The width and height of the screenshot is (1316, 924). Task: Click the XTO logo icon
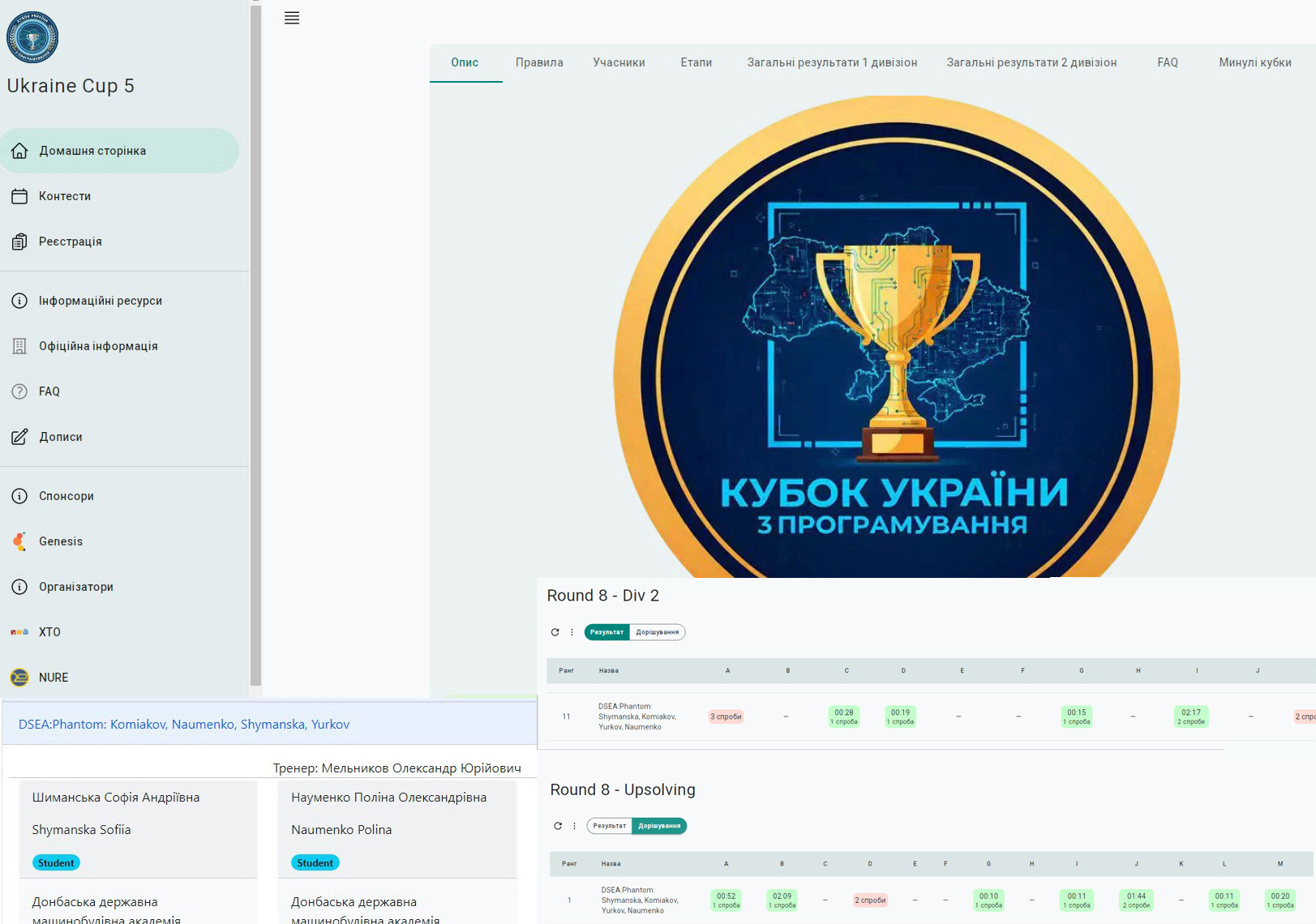[19, 632]
